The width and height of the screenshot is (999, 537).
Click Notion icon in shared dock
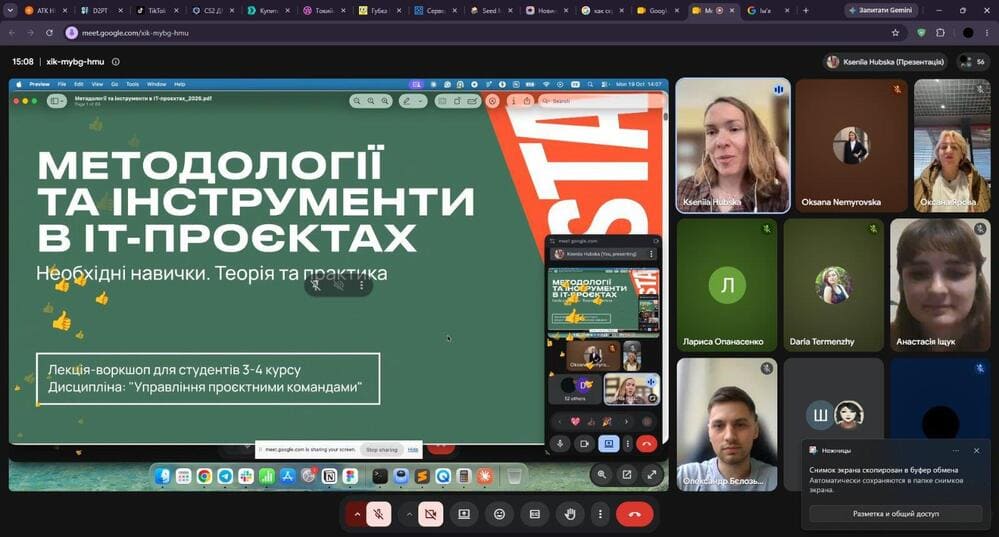coord(329,476)
